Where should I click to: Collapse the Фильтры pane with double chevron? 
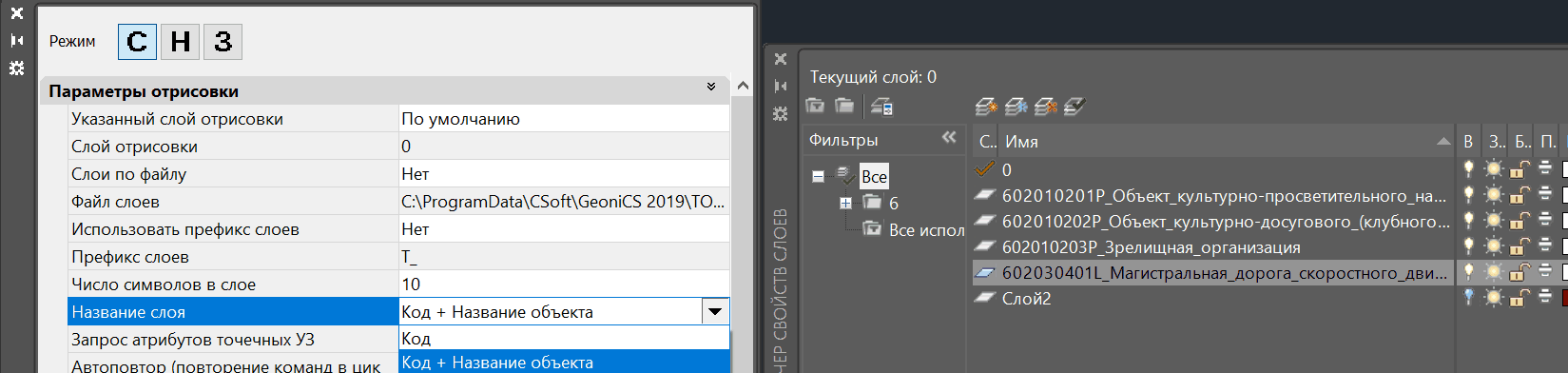[949, 138]
